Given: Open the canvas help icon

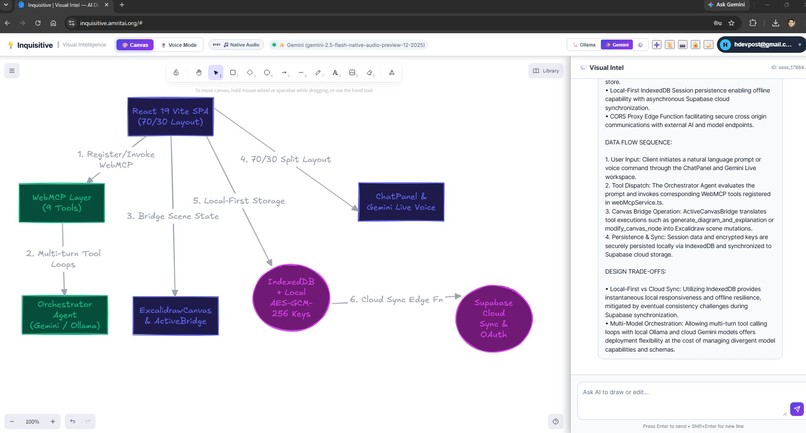Looking at the screenshot, I should 556,422.
